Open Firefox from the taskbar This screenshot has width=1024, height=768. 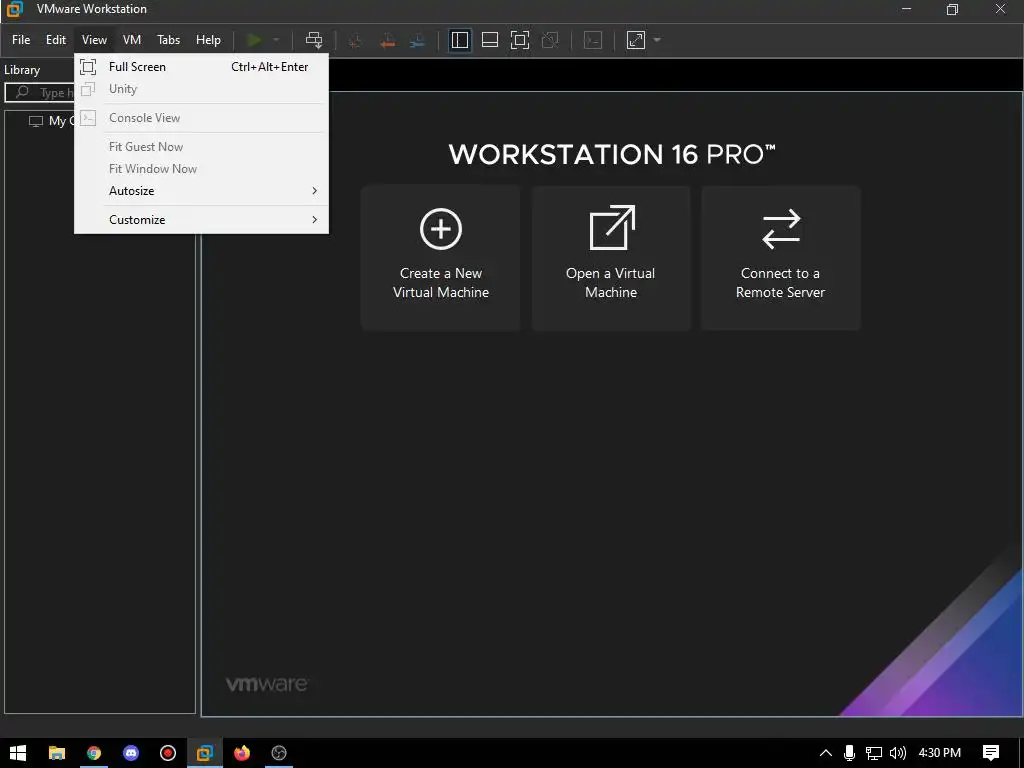pyautogui.click(x=242, y=753)
